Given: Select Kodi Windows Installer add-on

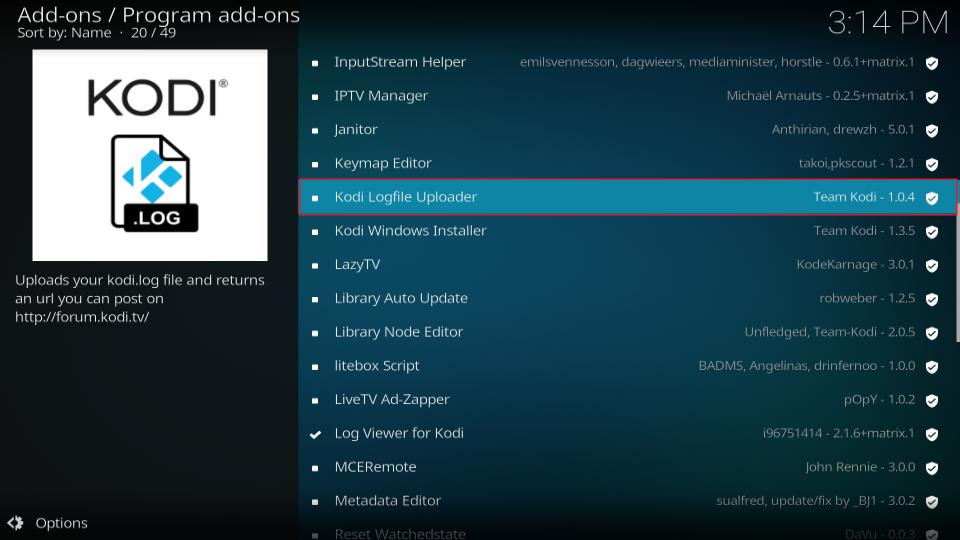Looking at the screenshot, I should point(628,231).
